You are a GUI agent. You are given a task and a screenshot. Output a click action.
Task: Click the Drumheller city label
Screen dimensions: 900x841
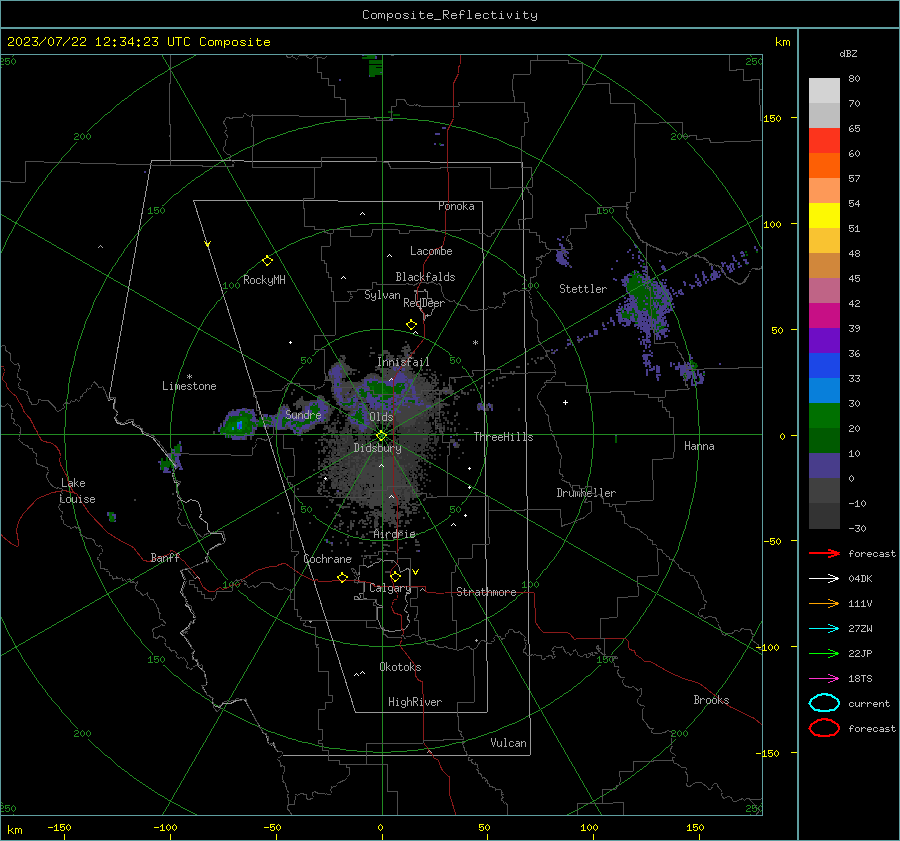586,493
